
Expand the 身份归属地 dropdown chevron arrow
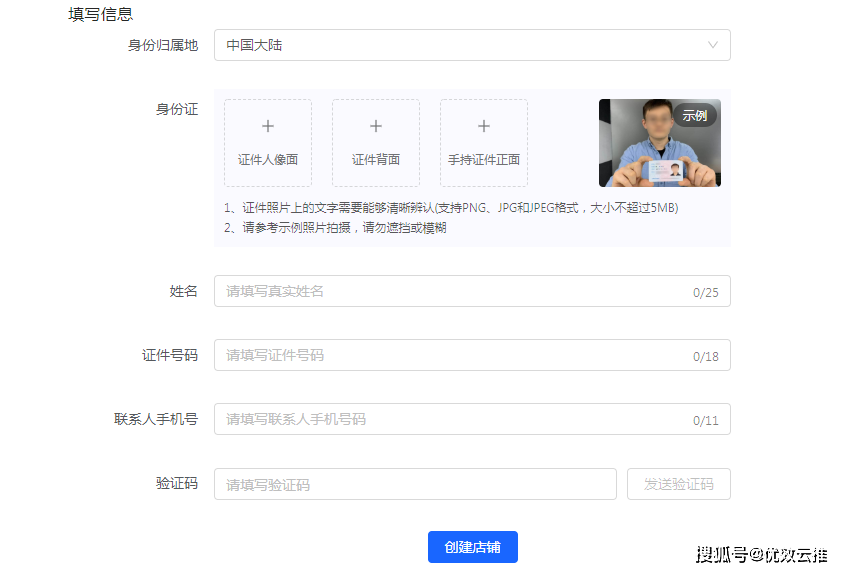coord(713,45)
